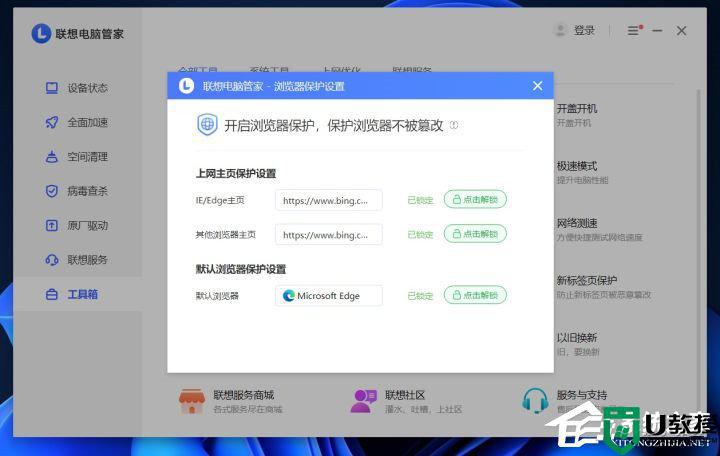Open the 极速模式 tool
The width and height of the screenshot is (720, 456).
[x=577, y=166]
